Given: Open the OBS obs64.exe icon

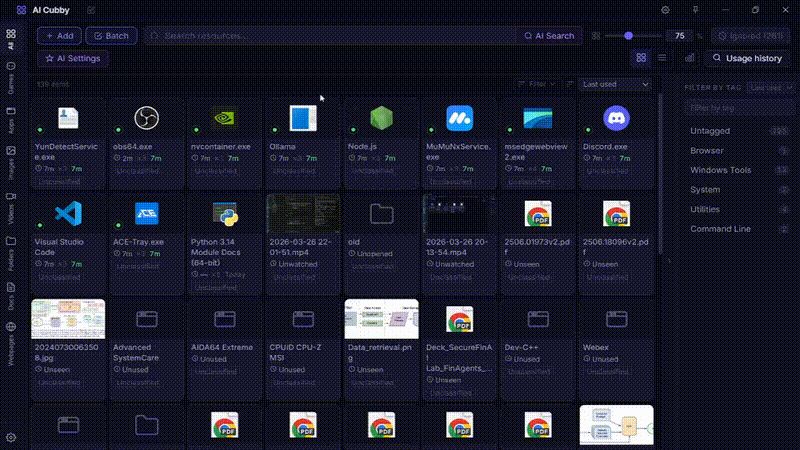Looking at the screenshot, I should click(x=146, y=118).
